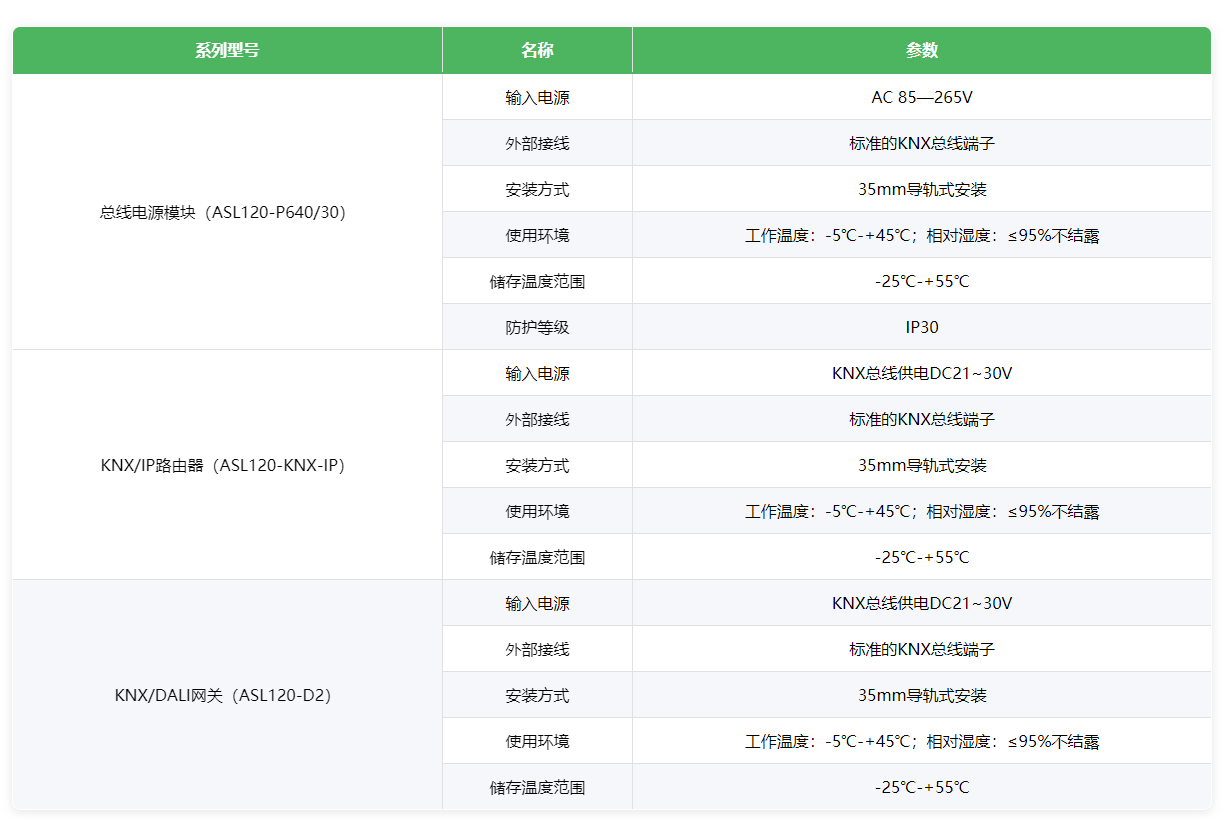The height and width of the screenshot is (819, 1223).
Task: Select the KNX/DALI网关 (ASL120-D2) cell
Action: pos(227,695)
